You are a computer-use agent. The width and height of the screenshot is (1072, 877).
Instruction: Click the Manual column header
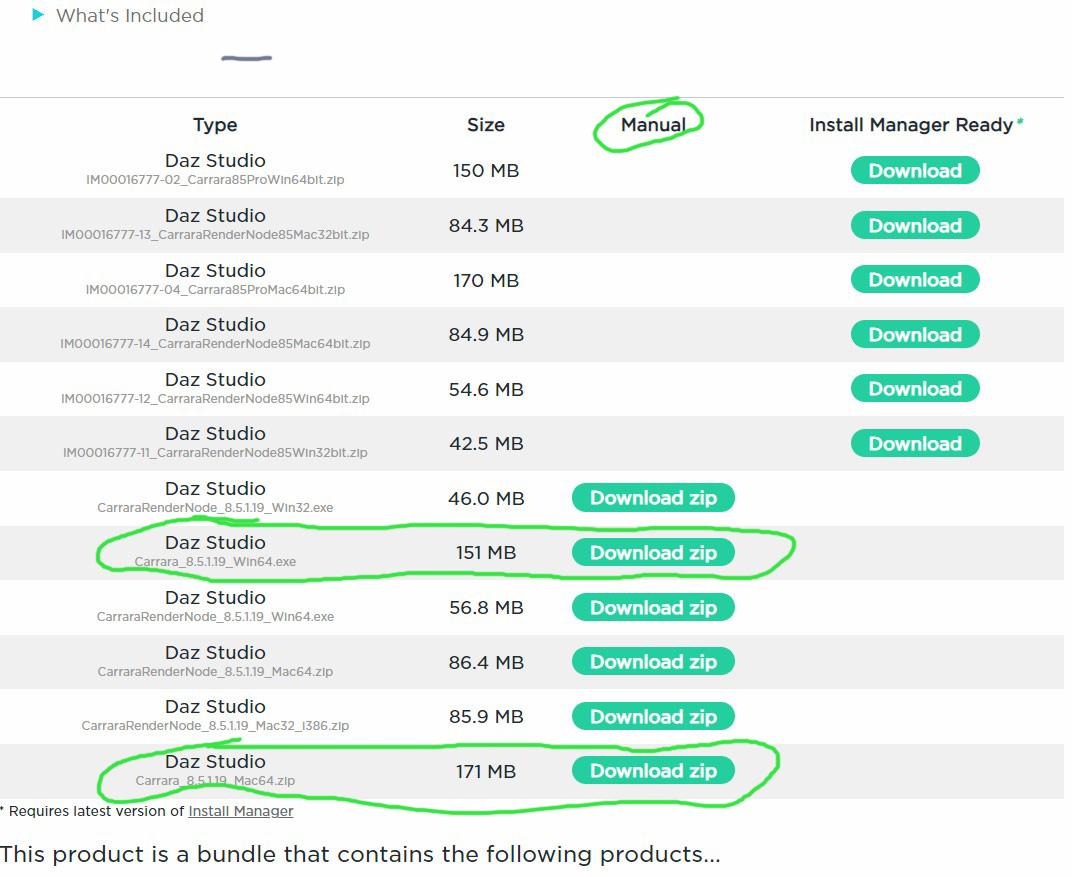click(x=653, y=125)
